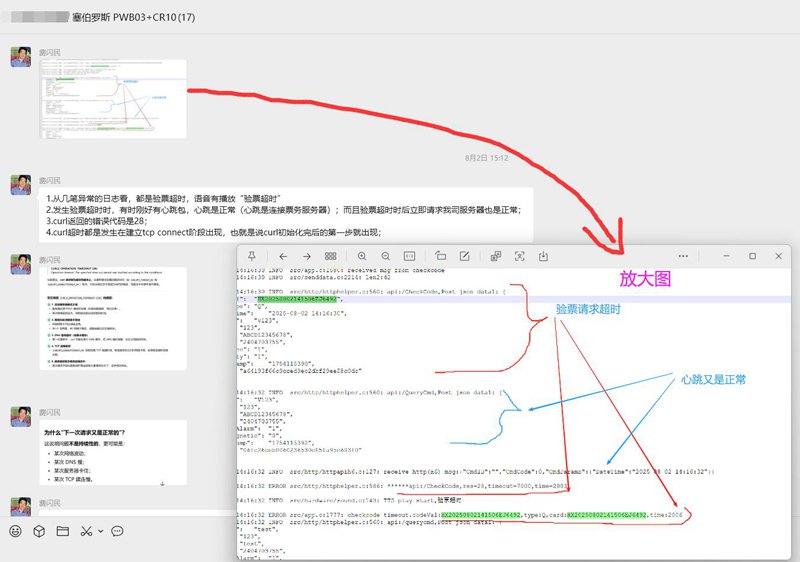
Task: Open thumbnail grid view in image viewer
Action: click(330, 257)
